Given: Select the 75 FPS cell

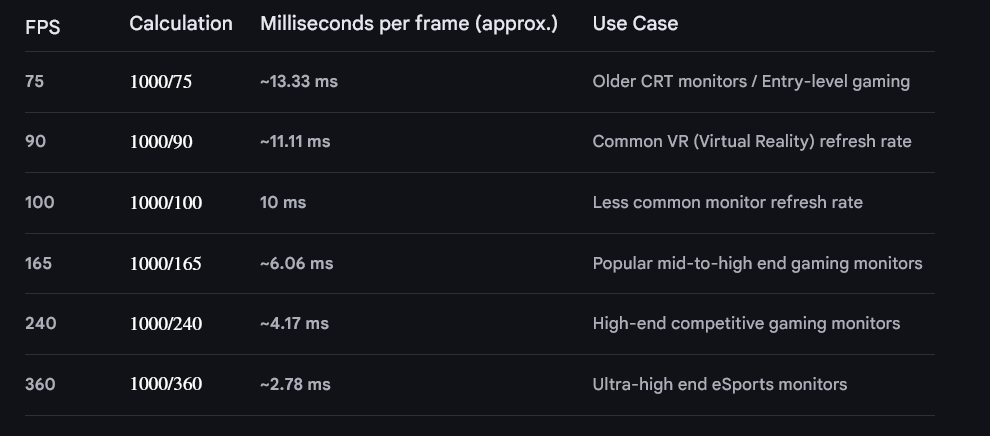Looking at the screenshot, I should click(x=34, y=81).
